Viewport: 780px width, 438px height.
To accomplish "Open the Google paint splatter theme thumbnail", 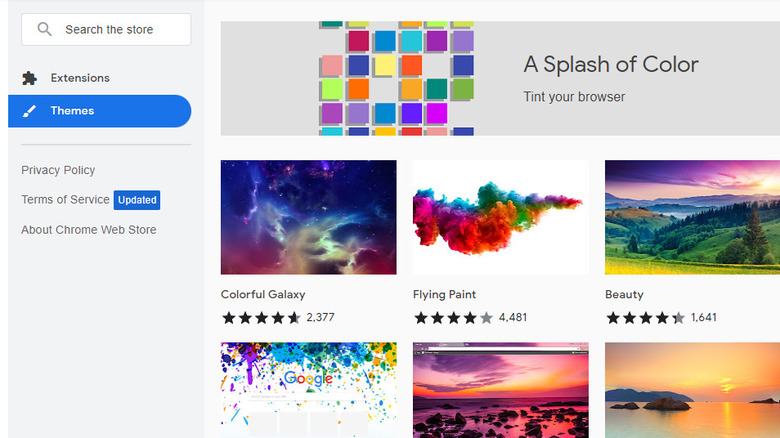I will point(308,390).
